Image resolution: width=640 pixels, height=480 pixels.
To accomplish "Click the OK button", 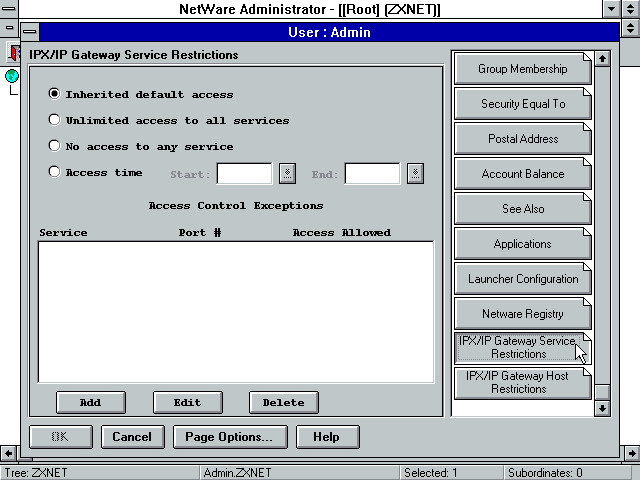I will [61, 437].
